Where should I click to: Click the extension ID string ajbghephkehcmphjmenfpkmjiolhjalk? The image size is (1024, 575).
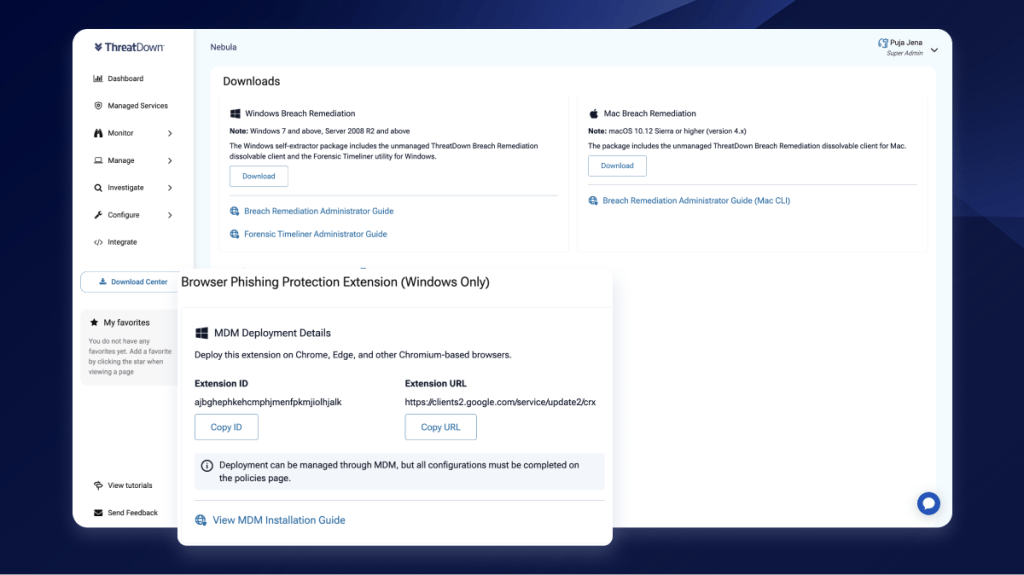tap(268, 402)
